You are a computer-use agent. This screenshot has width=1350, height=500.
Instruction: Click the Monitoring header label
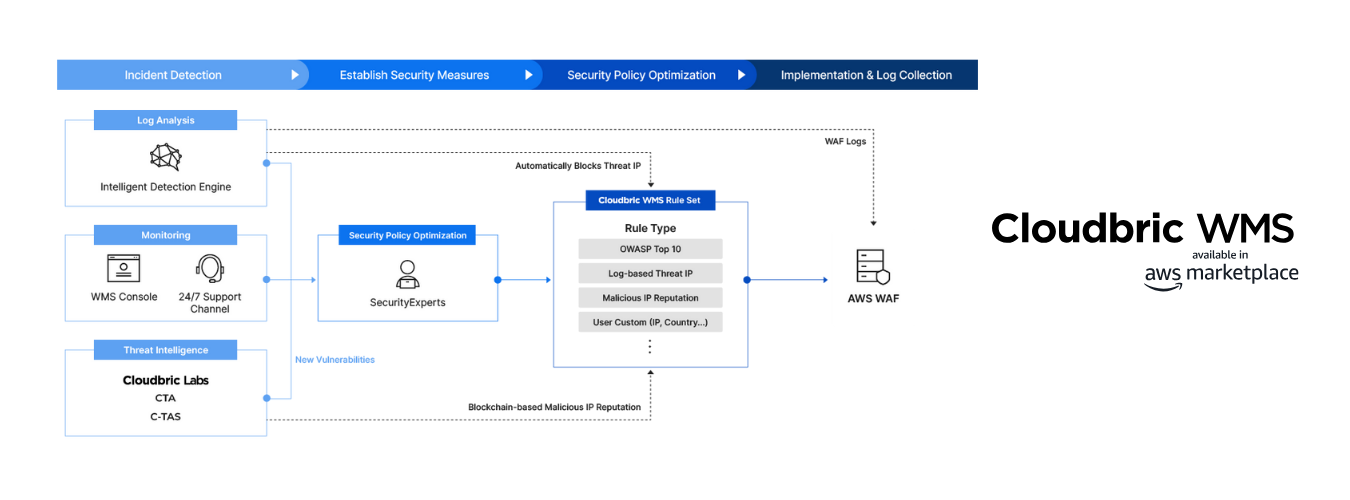pyautogui.click(x=166, y=235)
